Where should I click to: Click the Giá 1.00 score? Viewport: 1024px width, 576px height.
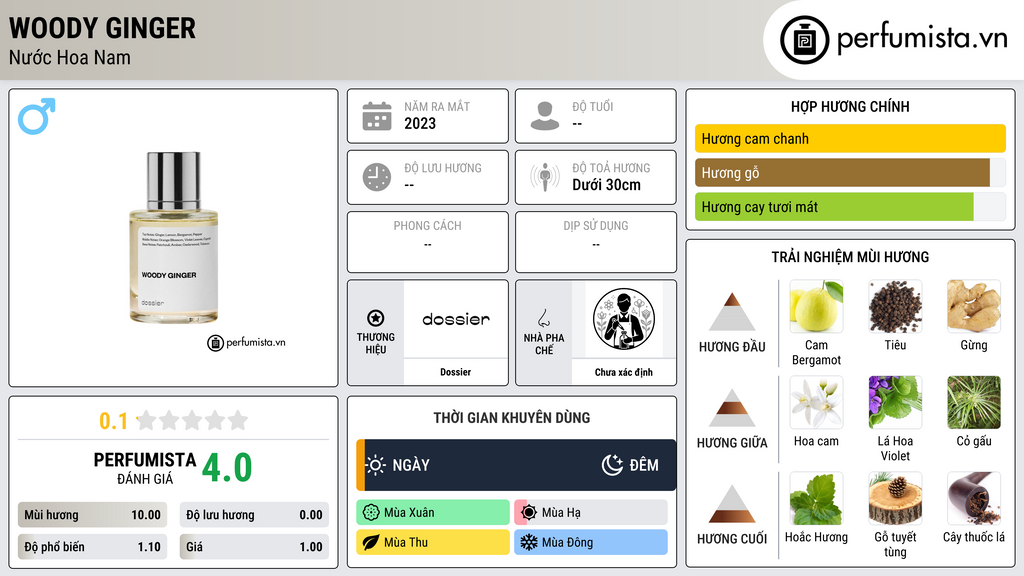click(254, 547)
